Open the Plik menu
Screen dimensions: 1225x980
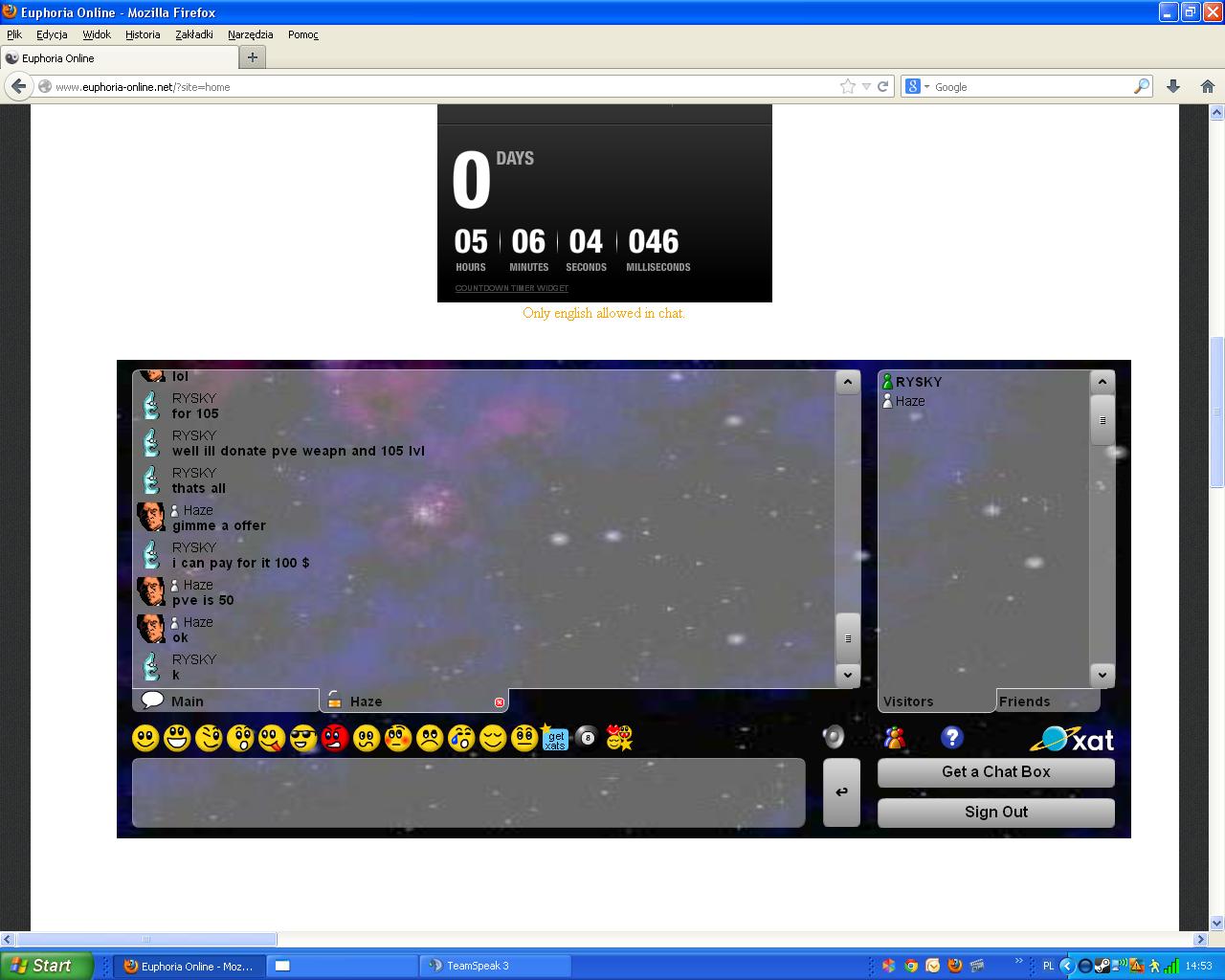tap(14, 34)
